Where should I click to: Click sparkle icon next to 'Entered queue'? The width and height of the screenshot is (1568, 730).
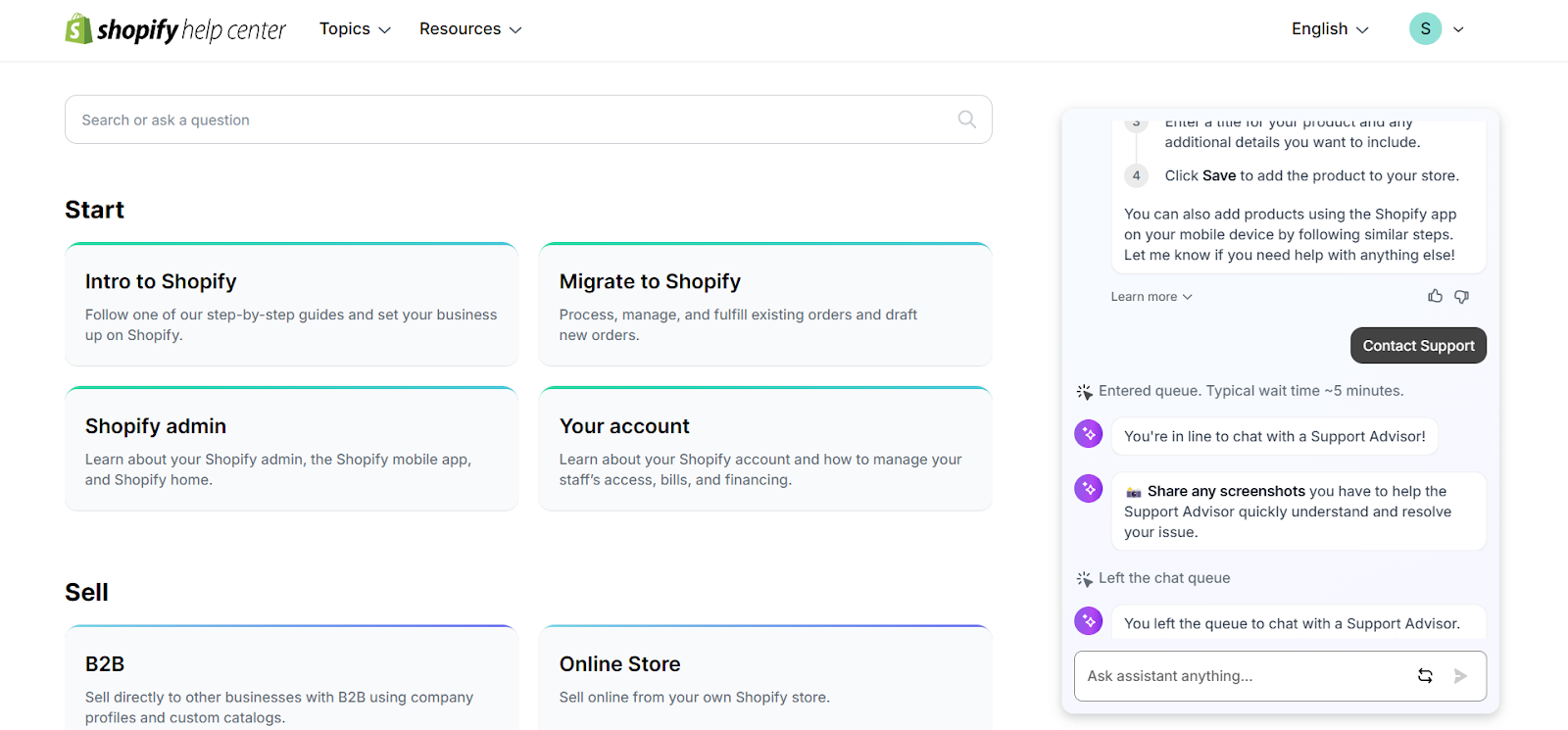pos(1084,392)
